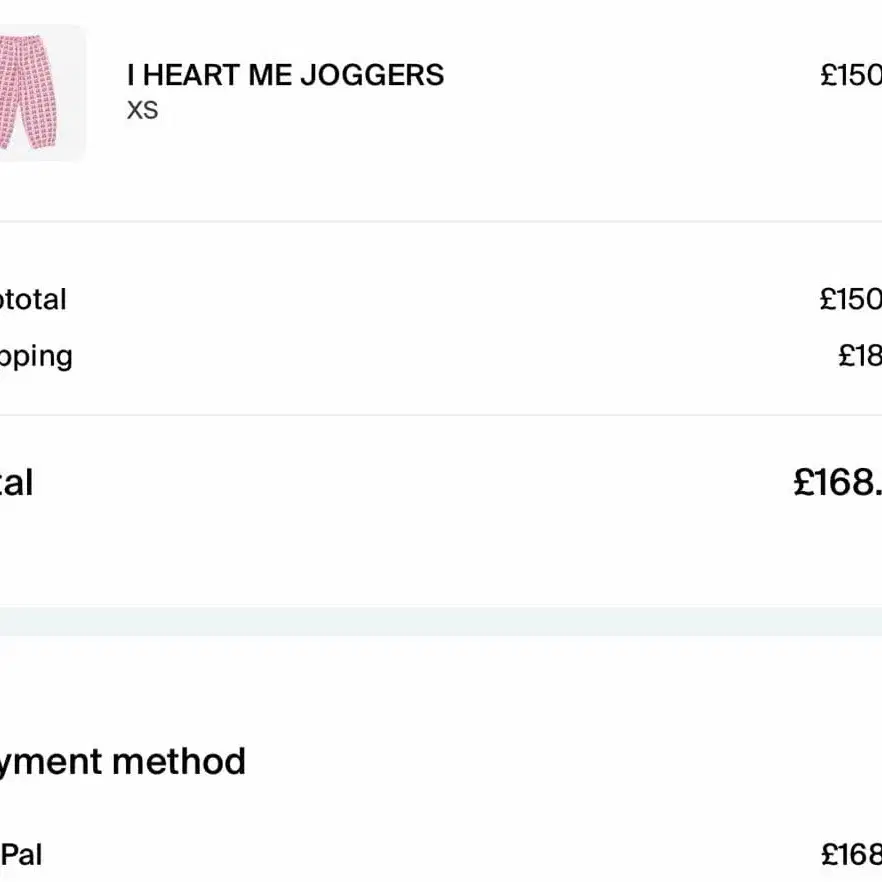The image size is (882, 882).
Task: Click the divider line below the joggers item
Action: [x=440, y=221]
